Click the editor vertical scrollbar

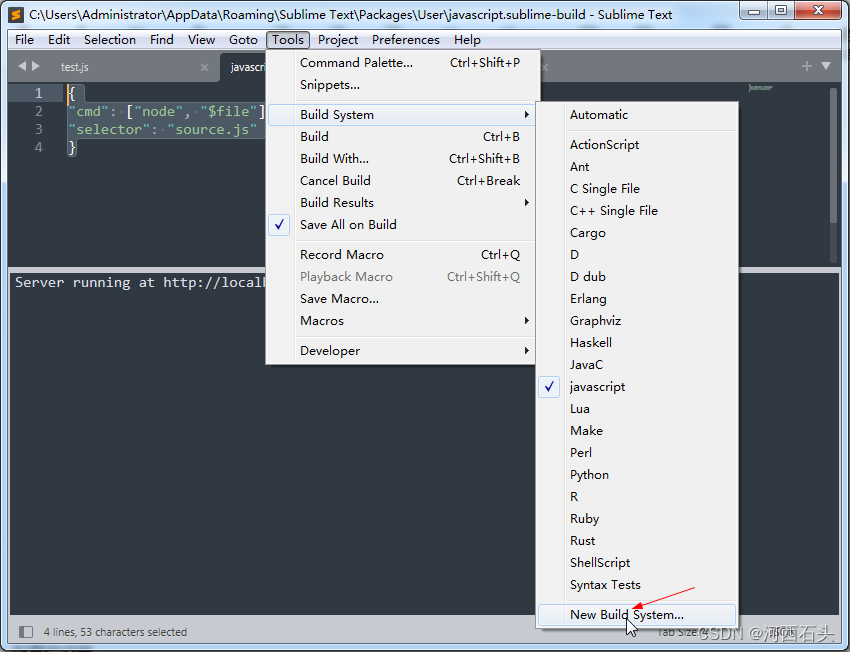[834, 155]
